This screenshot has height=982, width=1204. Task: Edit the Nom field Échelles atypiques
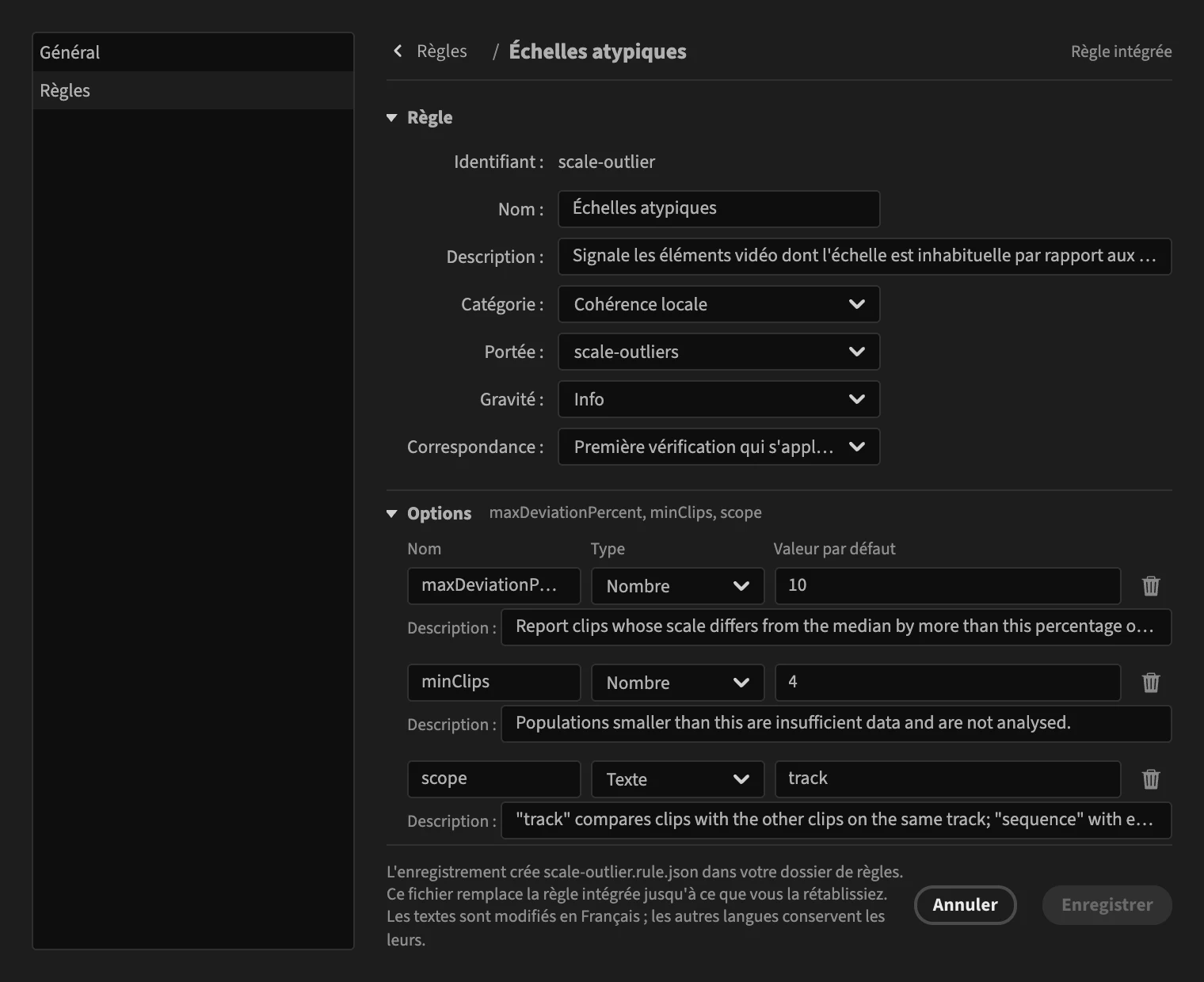pyautogui.click(x=718, y=209)
